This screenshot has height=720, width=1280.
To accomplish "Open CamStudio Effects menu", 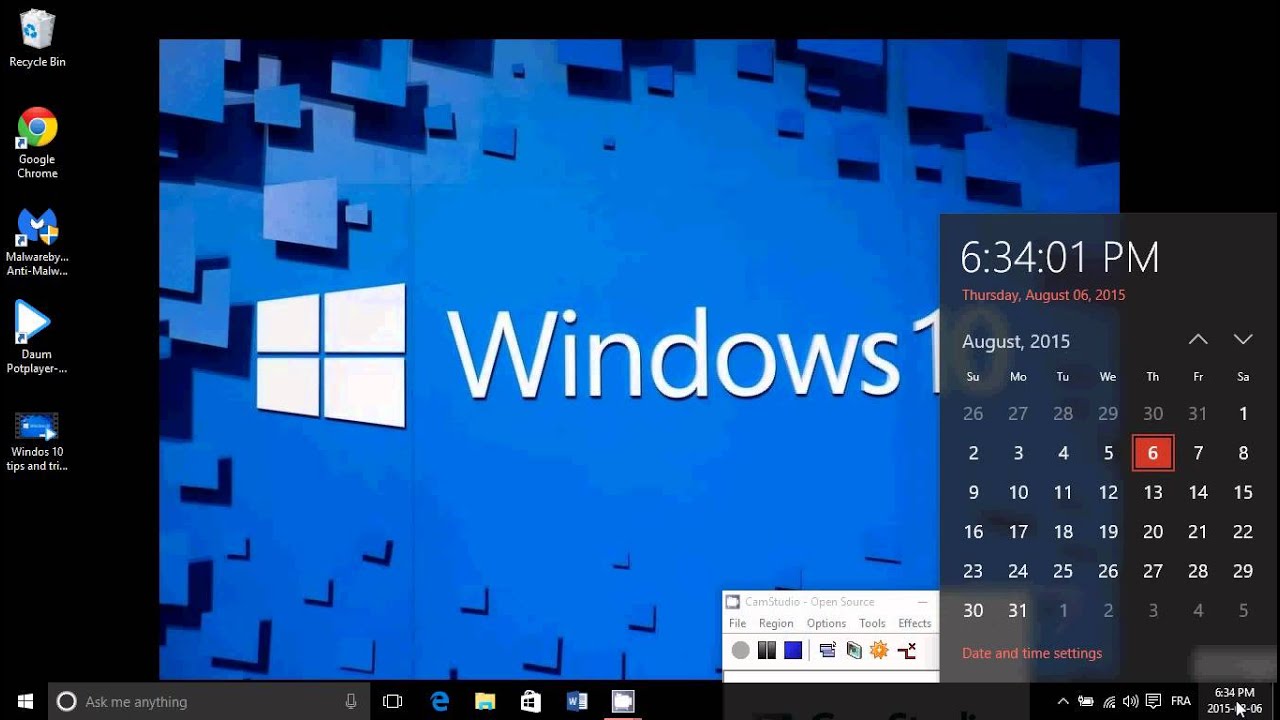I will click(x=914, y=623).
